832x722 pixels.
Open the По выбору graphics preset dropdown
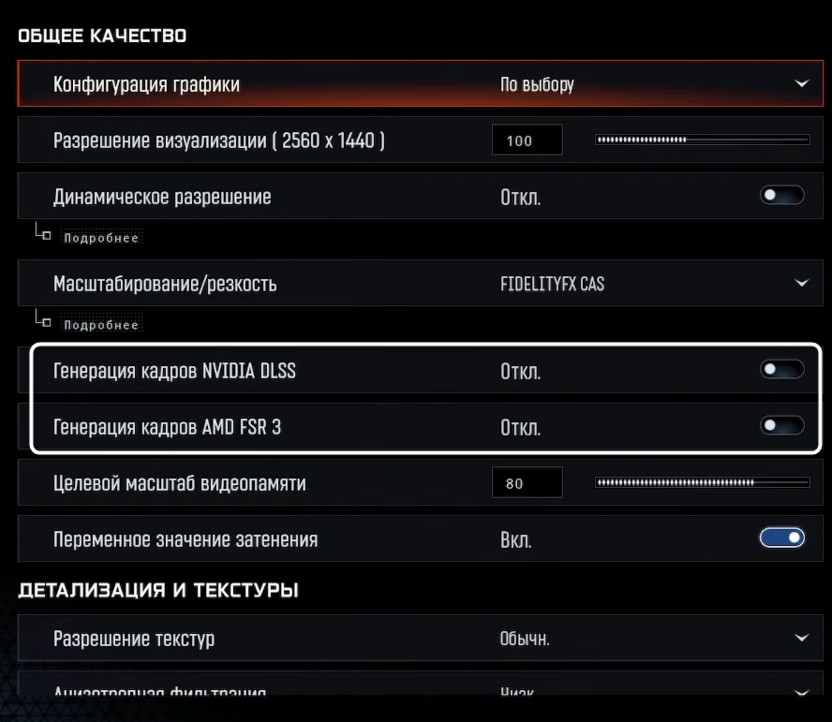[537, 85]
